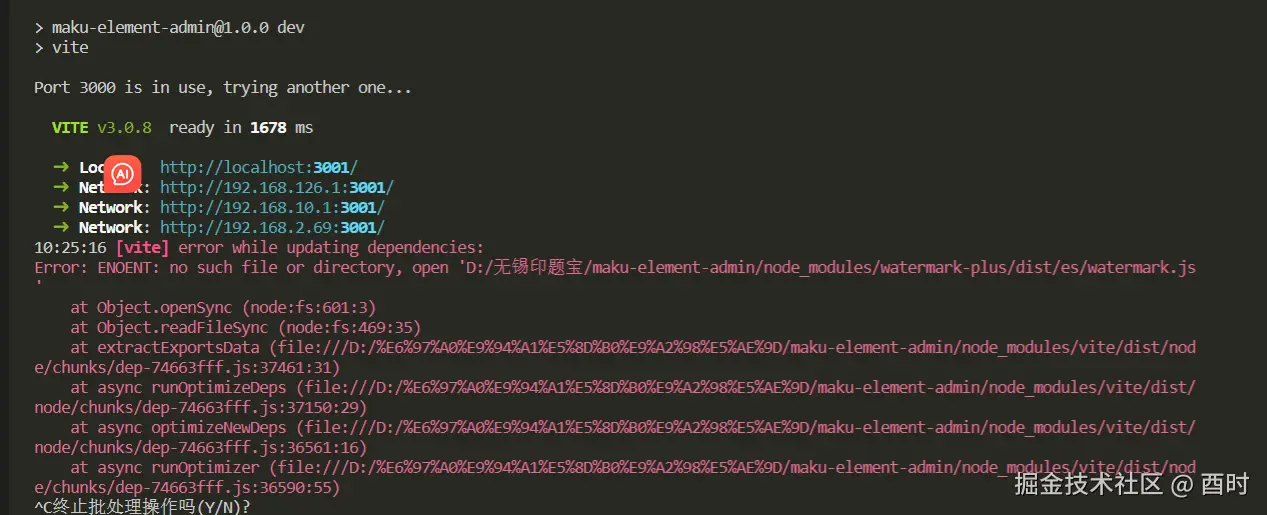Click the 掘金技术社区 watermark text
The width and height of the screenshot is (1267, 515).
1089,485
